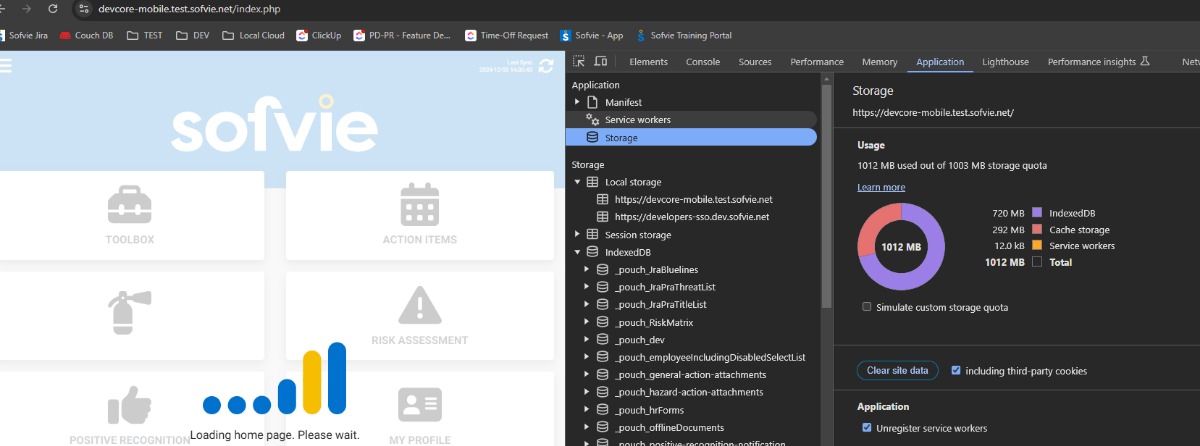Open the Toolbox tile
The height and width of the screenshot is (446, 1200).
point(130,217)
